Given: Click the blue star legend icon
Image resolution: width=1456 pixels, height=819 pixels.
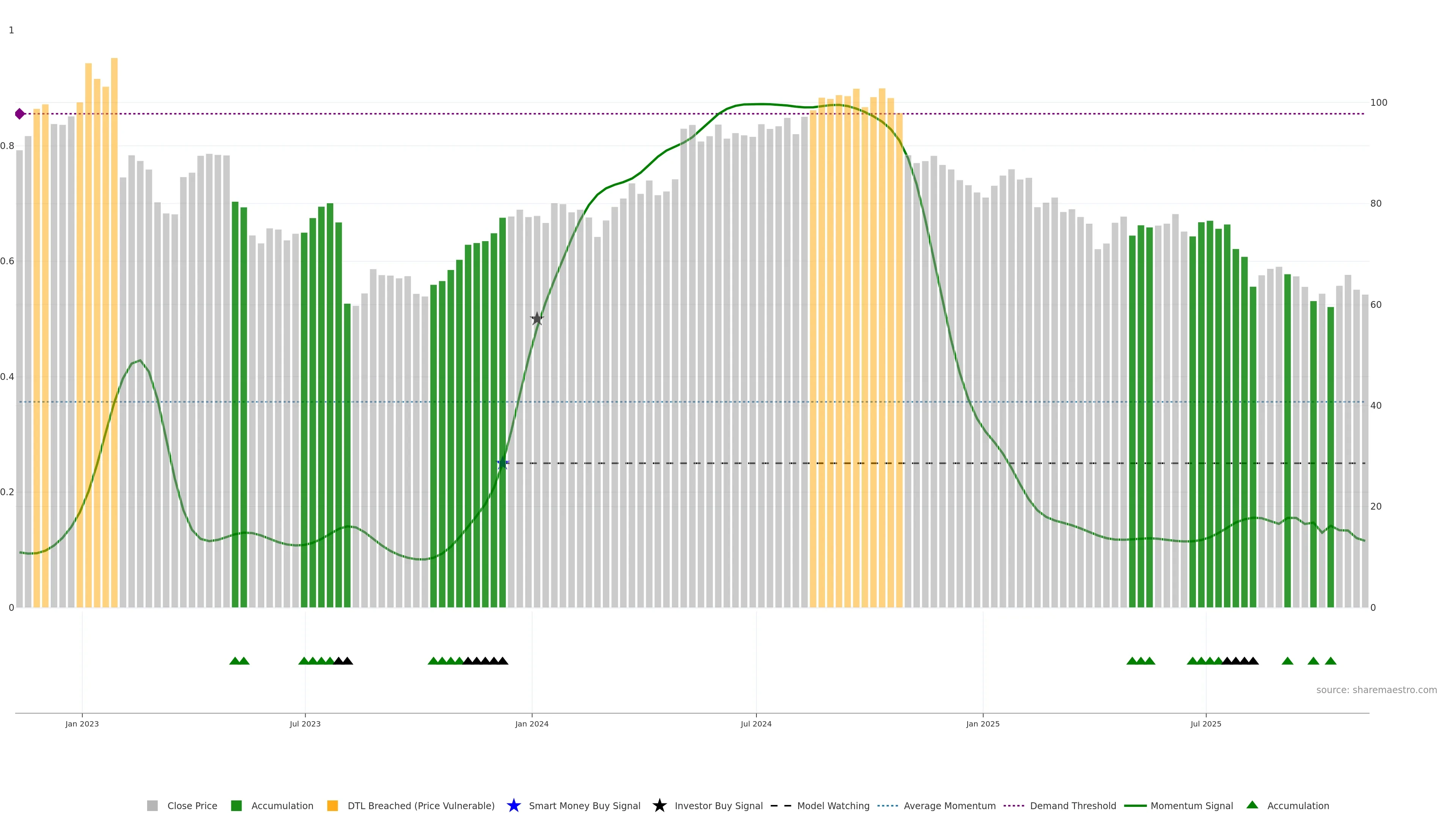Looking at the screenshot, I should pyautogui.click(x=513, y=805).
